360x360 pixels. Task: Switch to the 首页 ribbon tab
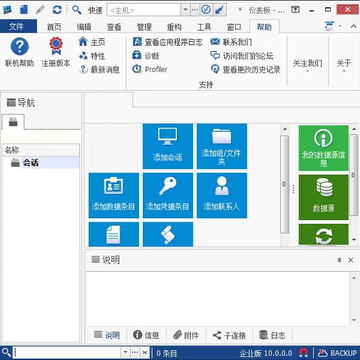[54, 27]
